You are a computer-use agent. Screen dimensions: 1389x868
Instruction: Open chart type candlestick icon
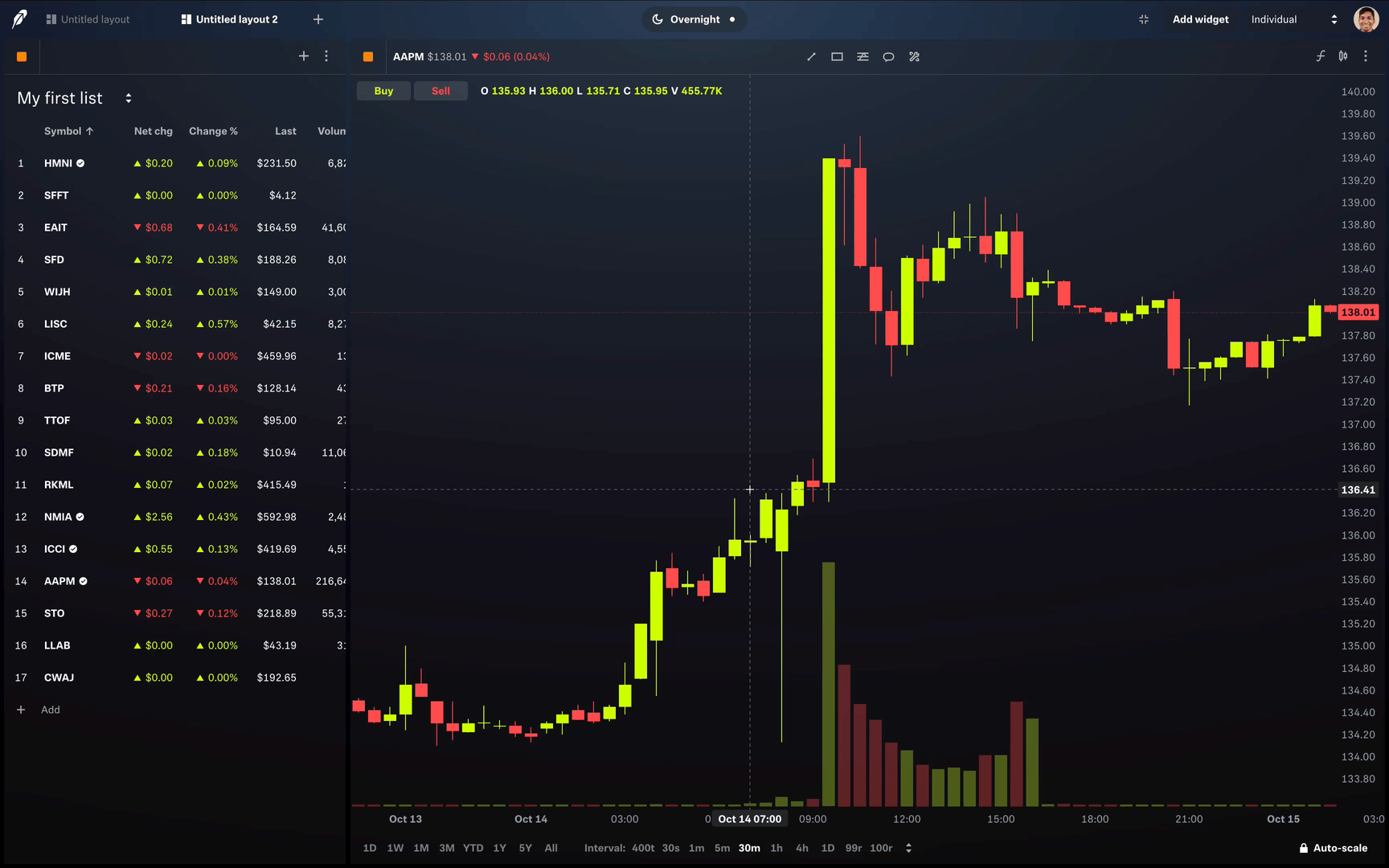point(1343,56)
